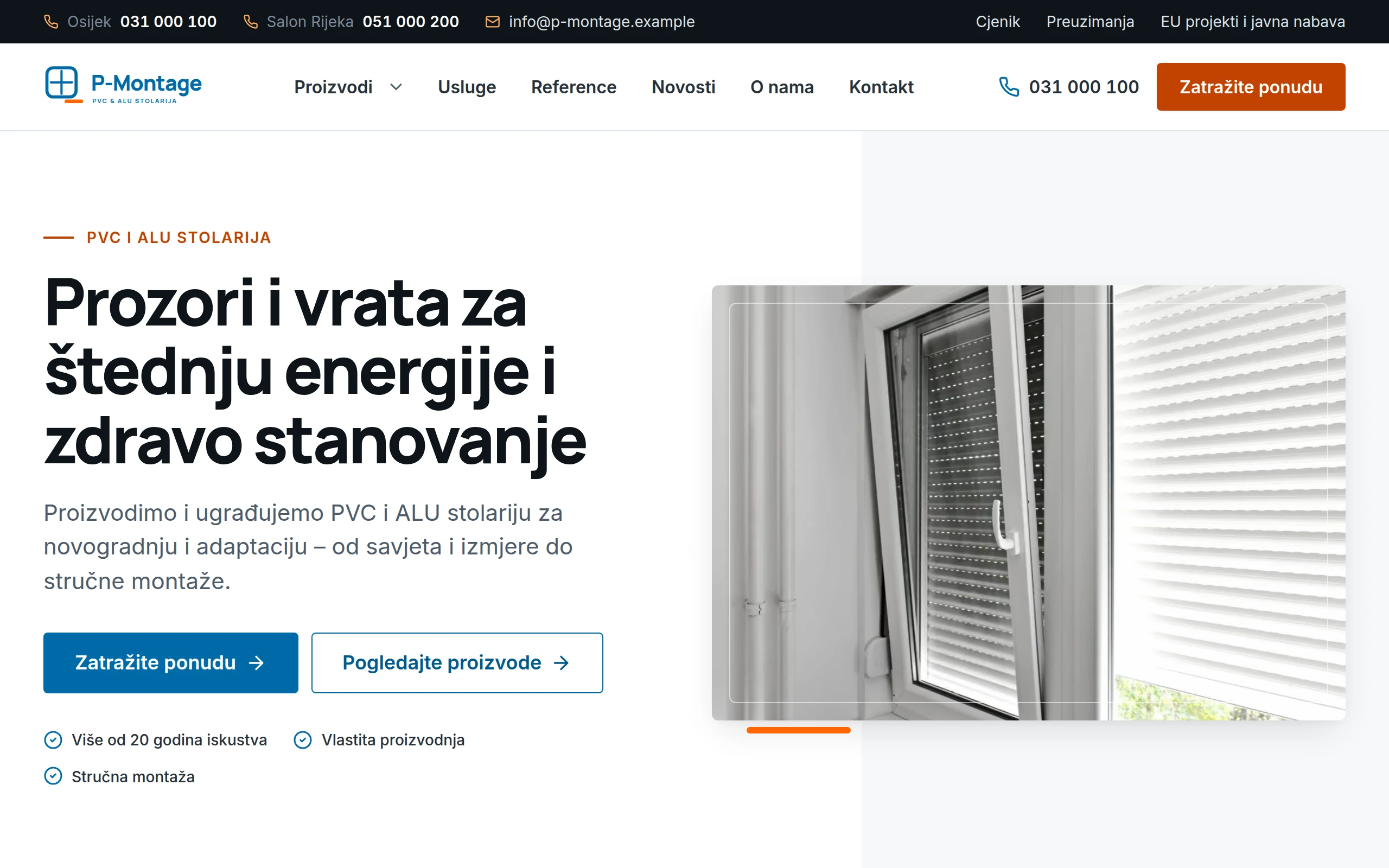
Task: Click the envelope email icon in top bar
Action: [493, 22]
